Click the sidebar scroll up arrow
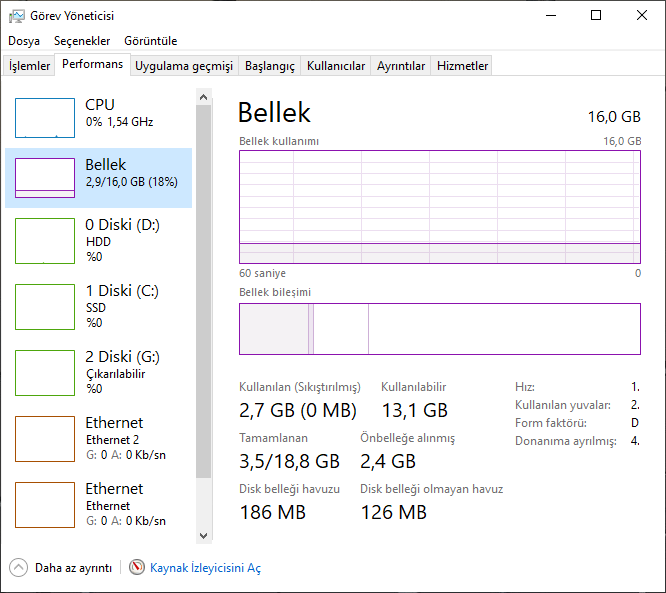666x593 pixels. click(x=204, y=97)
